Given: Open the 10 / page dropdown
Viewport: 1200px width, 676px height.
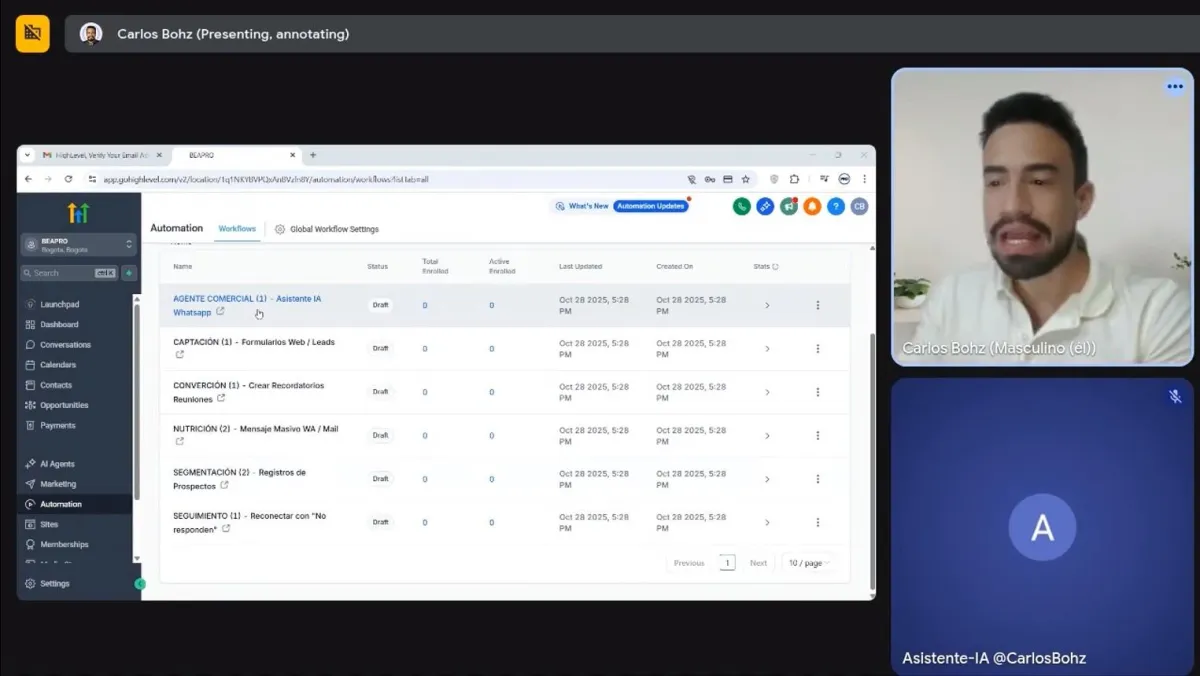Looking at the screenshot, I should pos(809,563).
